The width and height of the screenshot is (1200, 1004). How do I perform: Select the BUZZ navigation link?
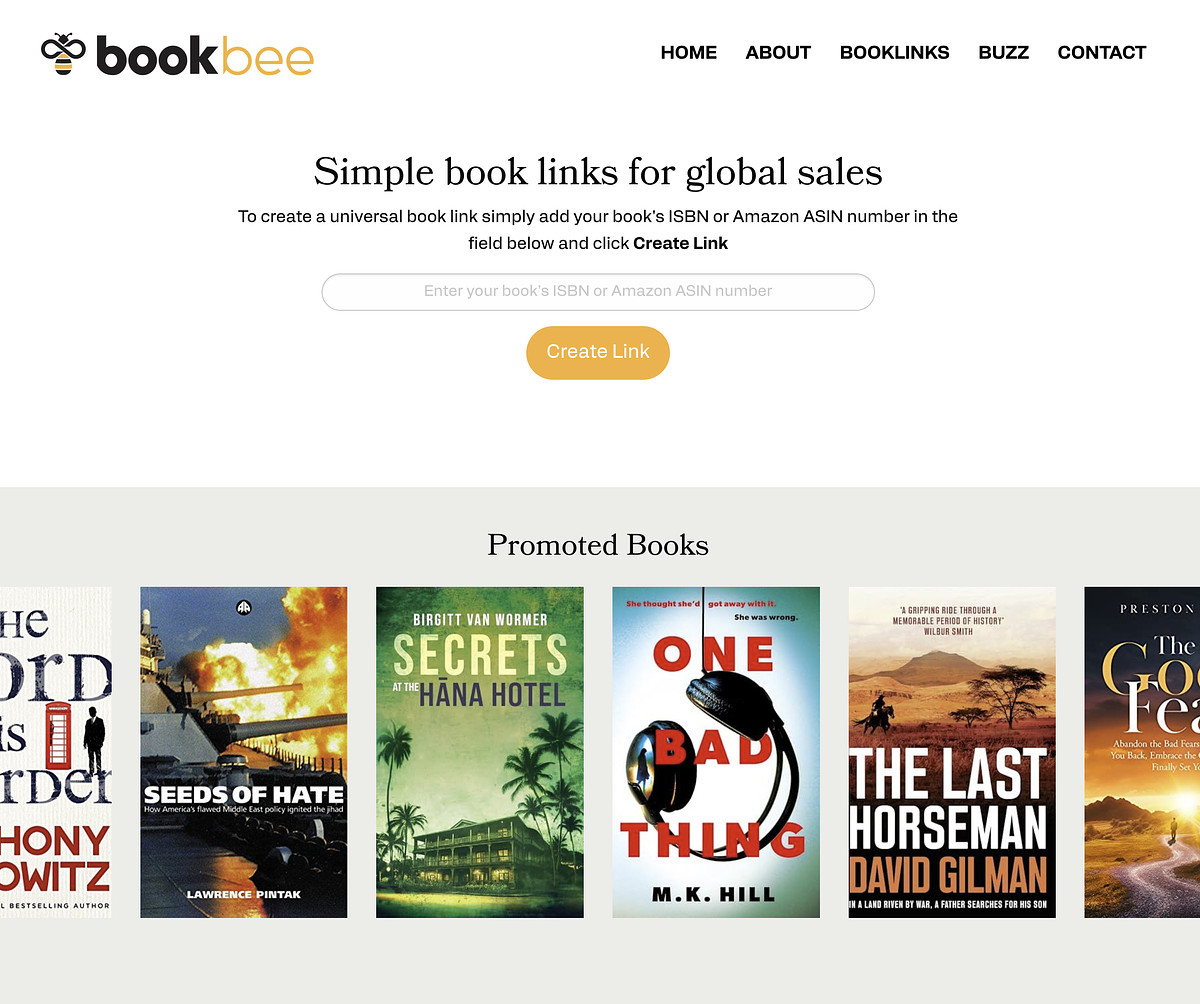1004,53
